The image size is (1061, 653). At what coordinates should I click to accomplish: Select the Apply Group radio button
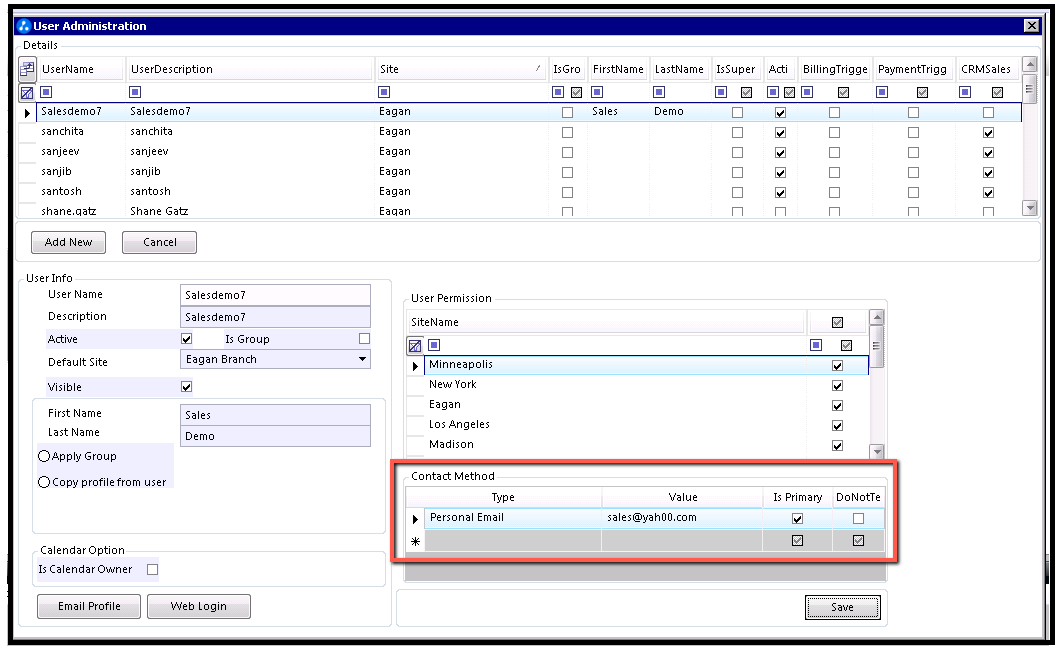[44, 456]
